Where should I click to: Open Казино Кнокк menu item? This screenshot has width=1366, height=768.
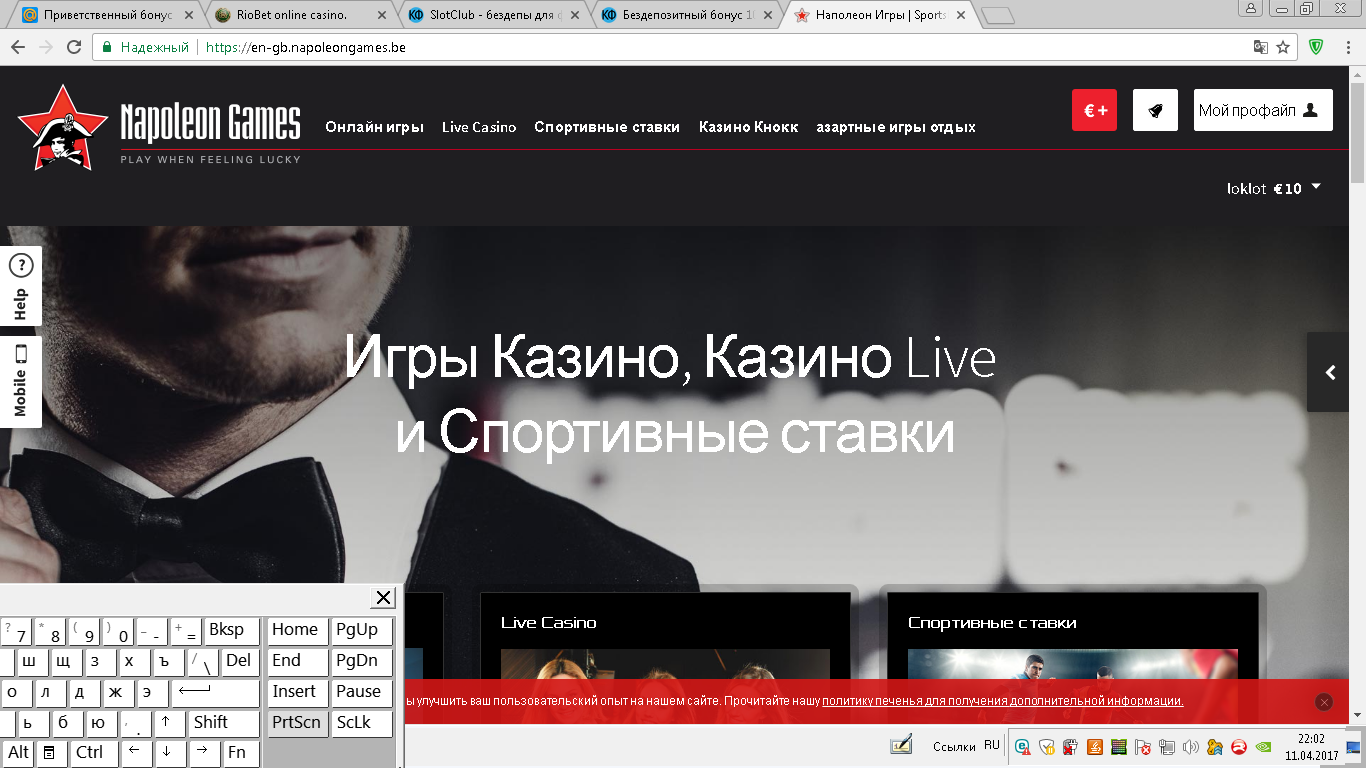pyautogui.click(x=748, y=127)
